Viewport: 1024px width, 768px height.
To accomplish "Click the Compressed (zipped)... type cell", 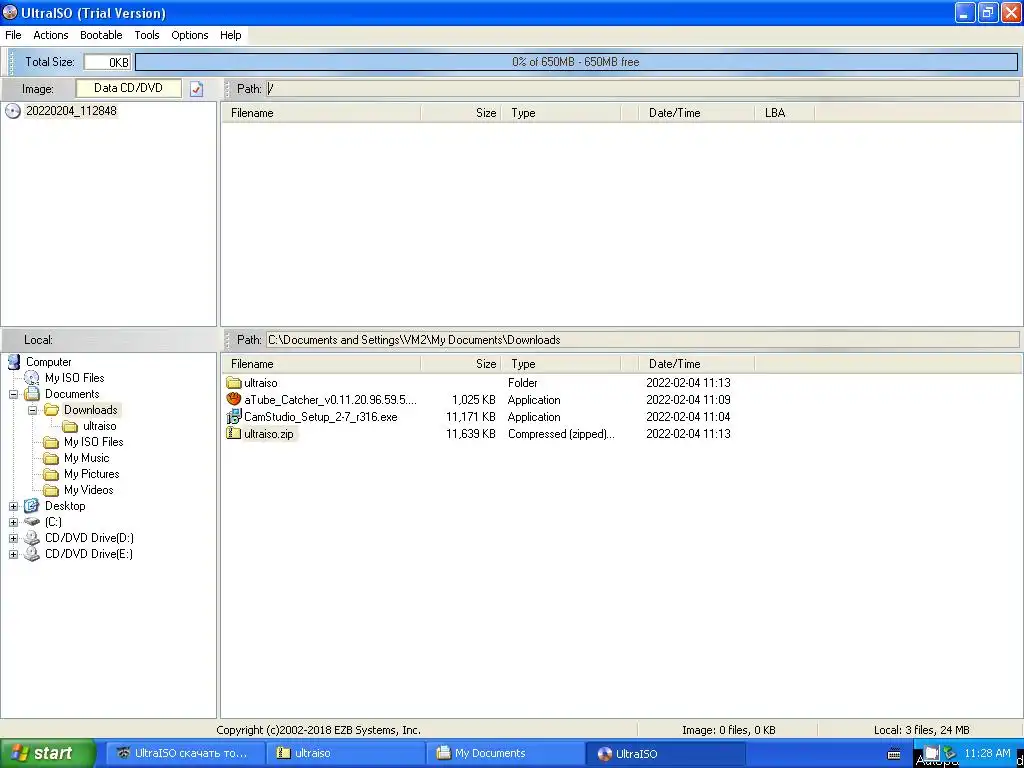I will pos(561,434).
